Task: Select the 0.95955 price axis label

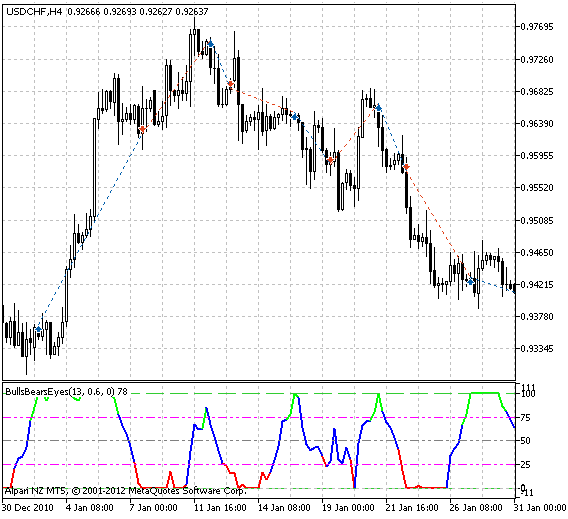Action: (x=537, y=156)
